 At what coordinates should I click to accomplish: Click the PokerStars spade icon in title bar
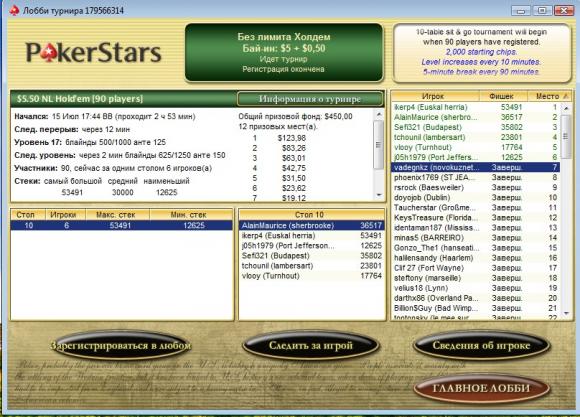[x=14, y=10]
